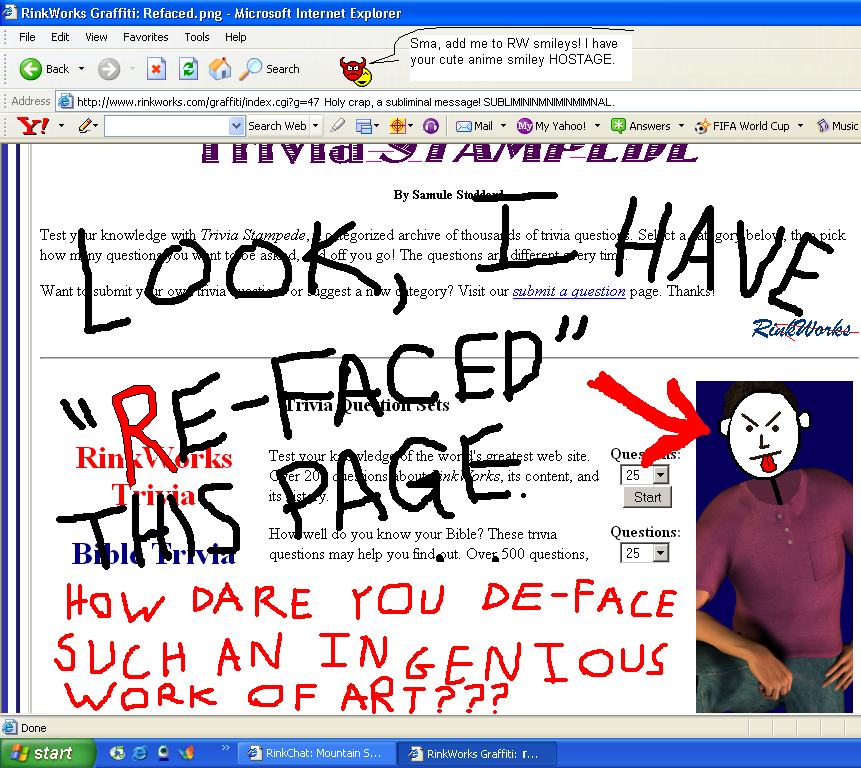Expand the My Yahoo! dropdown arrow
Viewport: 861px width, 768px height.
597,126
